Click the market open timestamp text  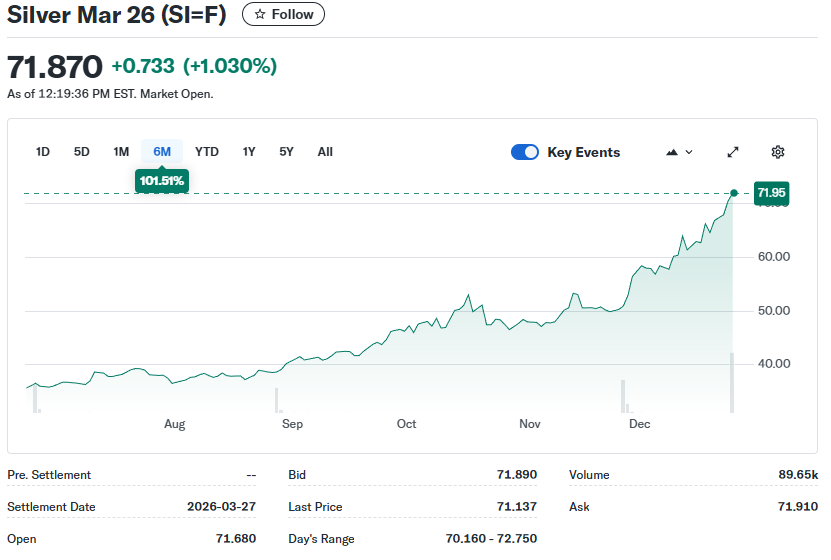(110, 94)
